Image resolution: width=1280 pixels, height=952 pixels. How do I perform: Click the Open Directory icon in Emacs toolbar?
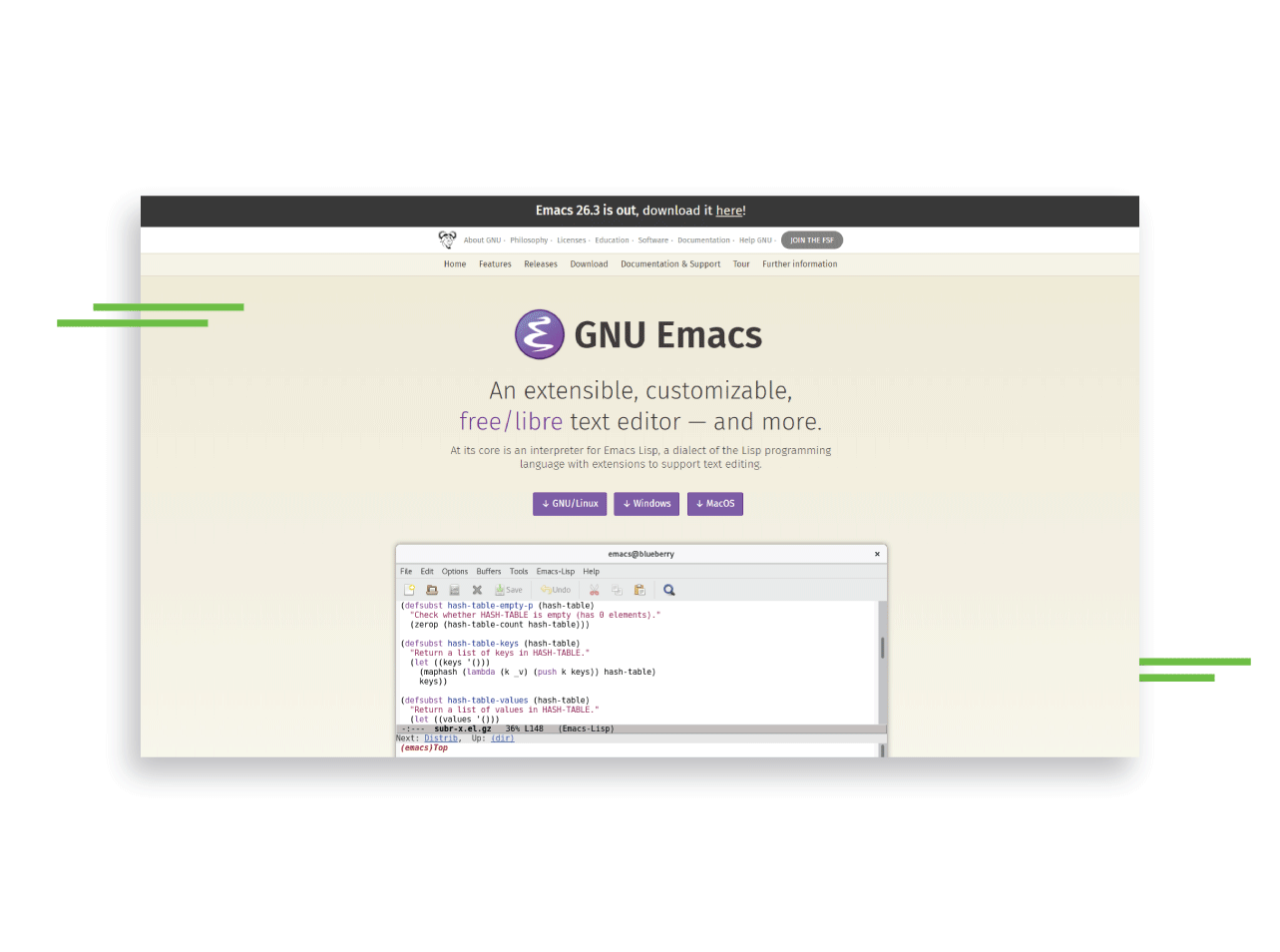pyautogui.click(x=454, y=590)
